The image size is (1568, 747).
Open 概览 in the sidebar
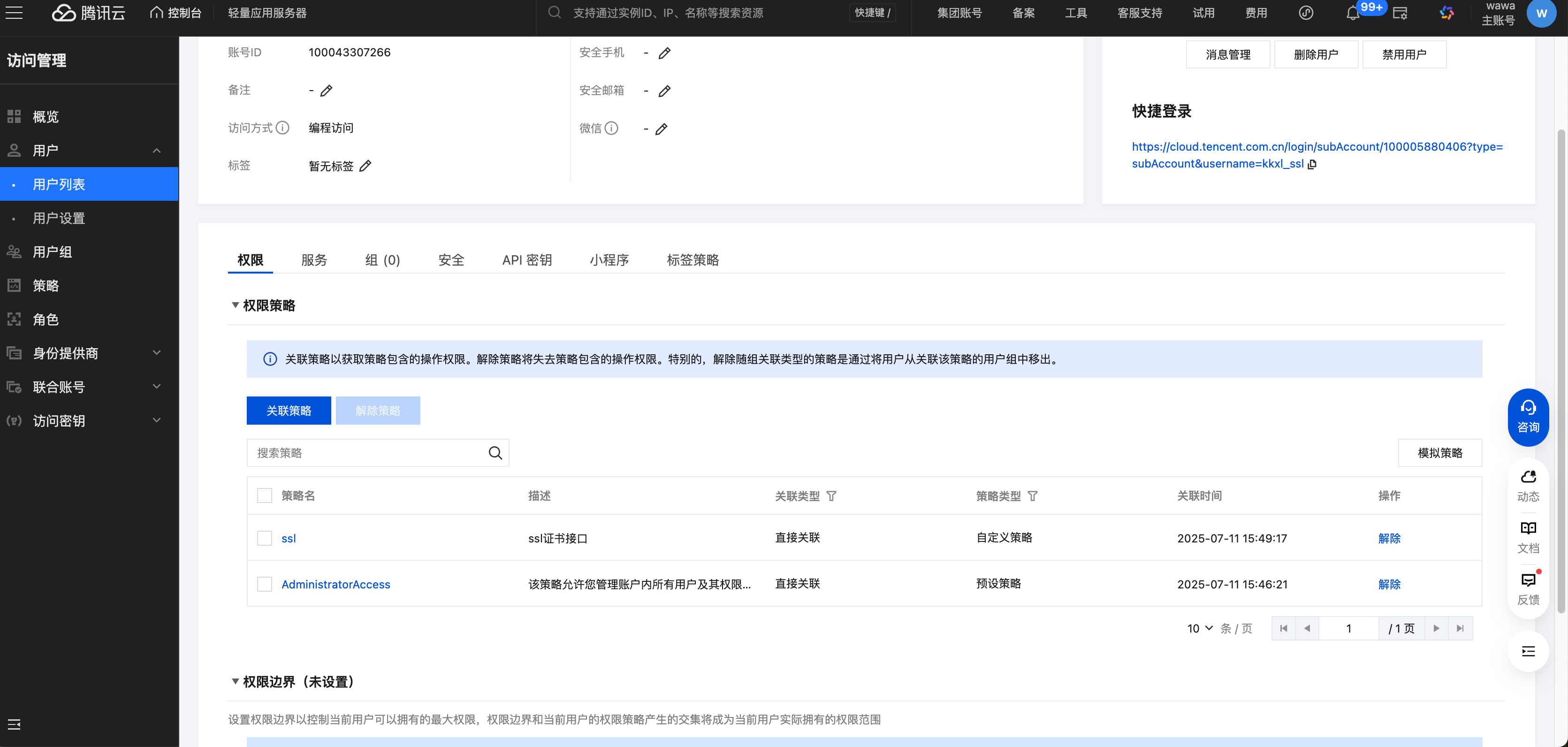[90, 116]
